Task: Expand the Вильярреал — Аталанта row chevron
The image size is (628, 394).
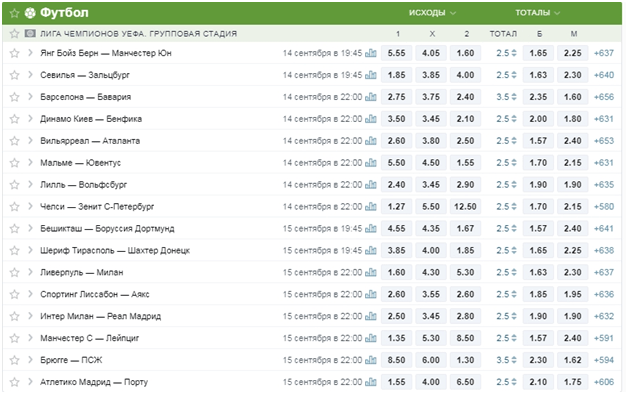Action: tap(30, 141)
